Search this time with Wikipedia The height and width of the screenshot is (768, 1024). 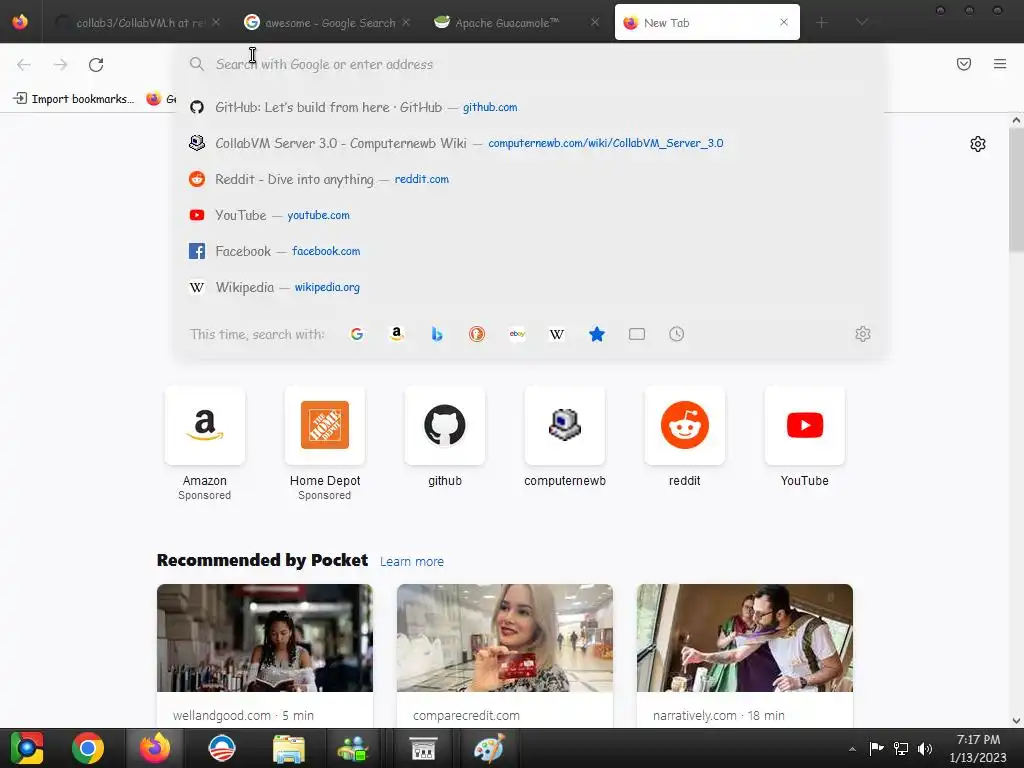(x=556, y=334)
